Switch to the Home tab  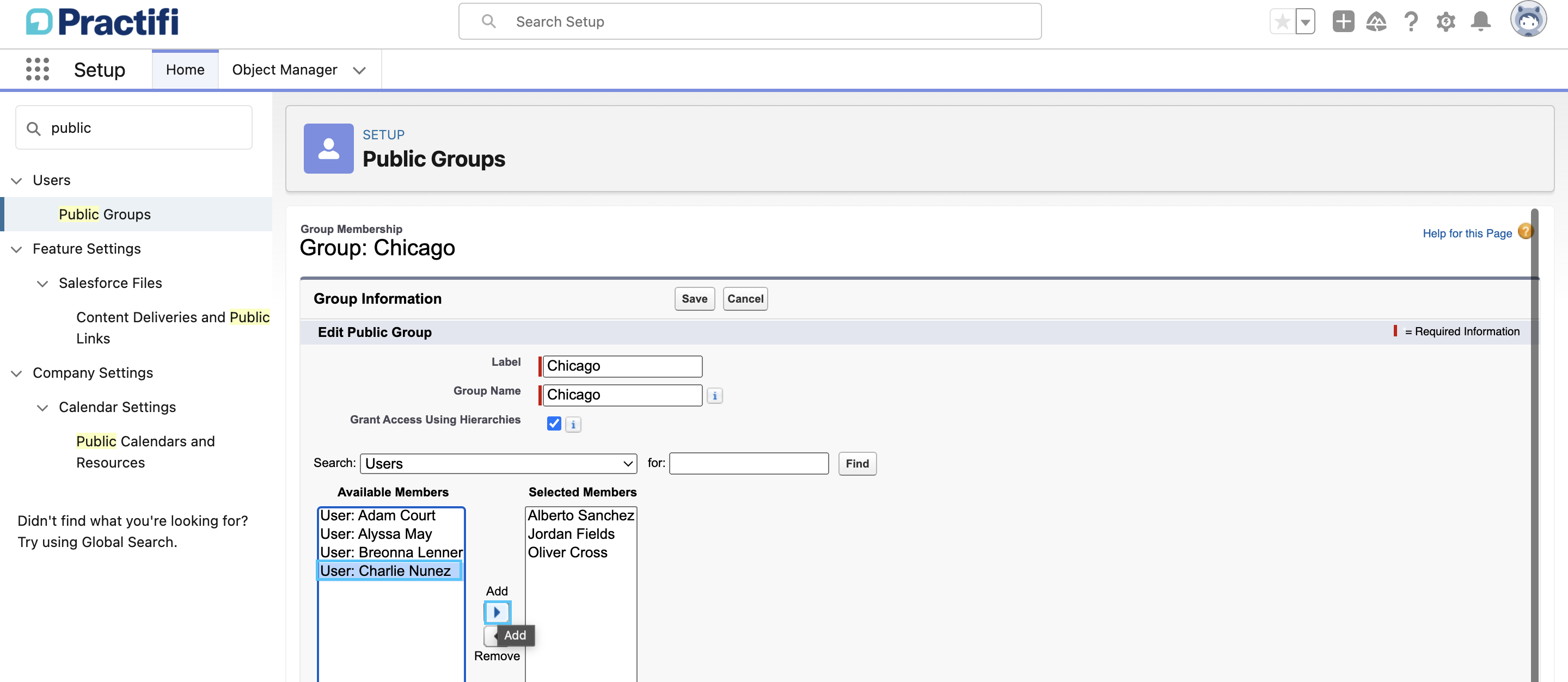pos(185,69)
